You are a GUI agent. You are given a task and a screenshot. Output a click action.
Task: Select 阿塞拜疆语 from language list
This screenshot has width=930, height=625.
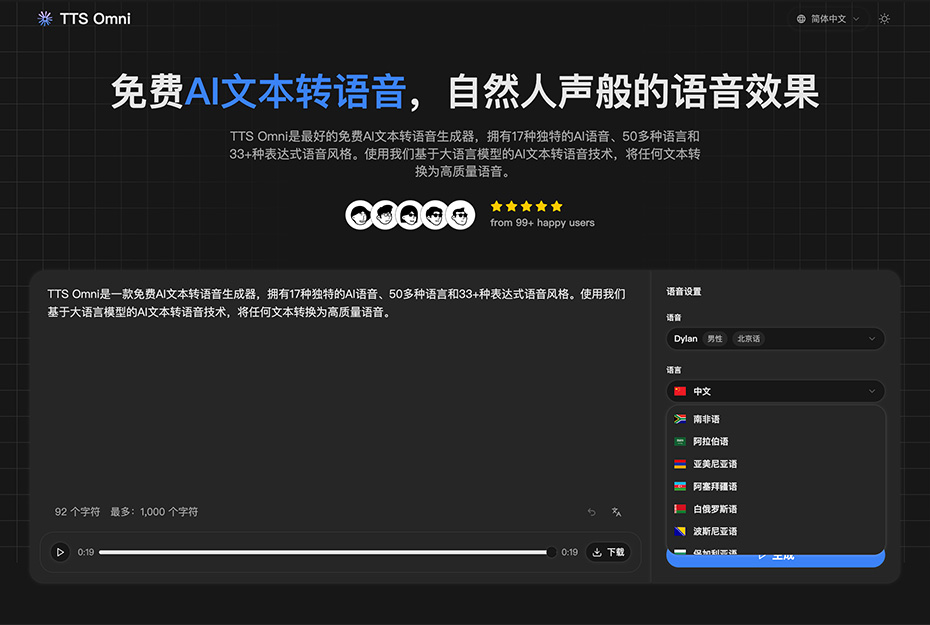pyautogui.click(x=775, y=487)
